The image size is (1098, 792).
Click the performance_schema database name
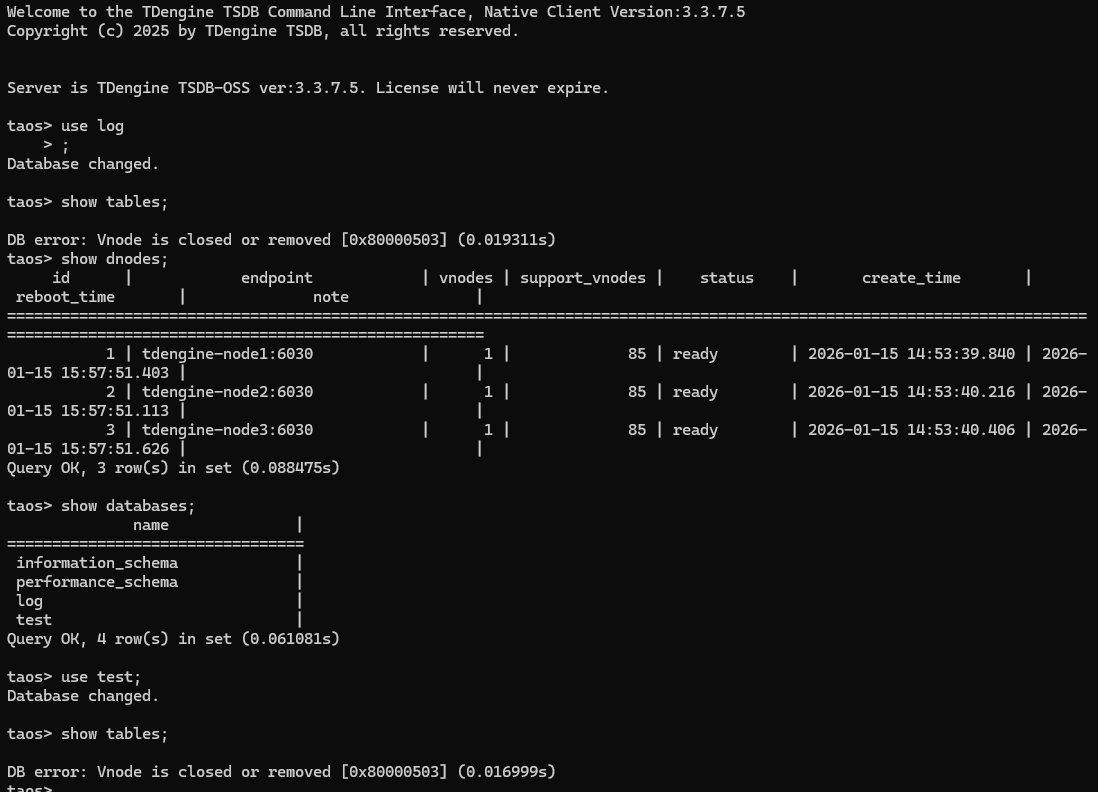point(97,582)
